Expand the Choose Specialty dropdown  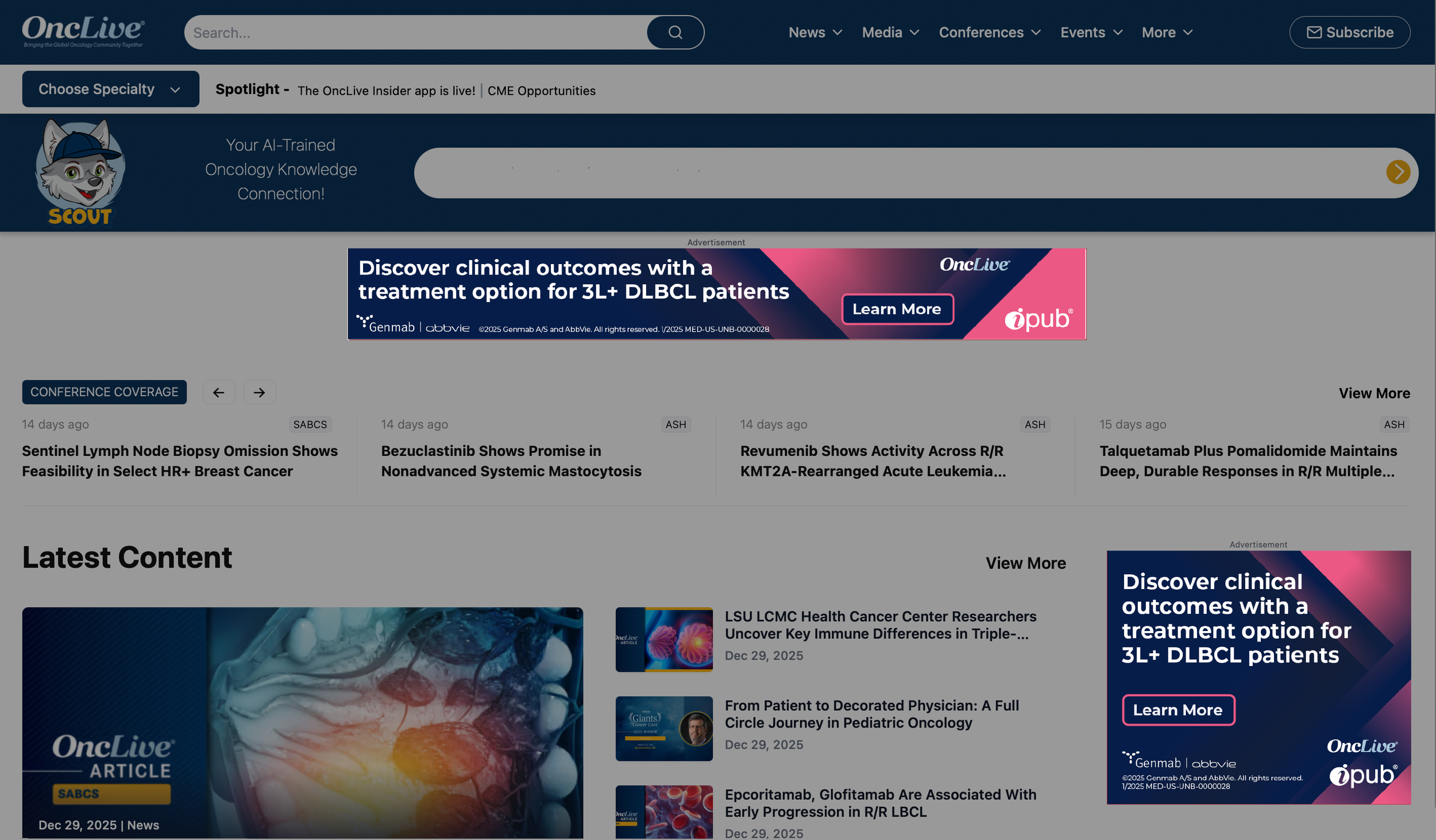pos(110,88)
